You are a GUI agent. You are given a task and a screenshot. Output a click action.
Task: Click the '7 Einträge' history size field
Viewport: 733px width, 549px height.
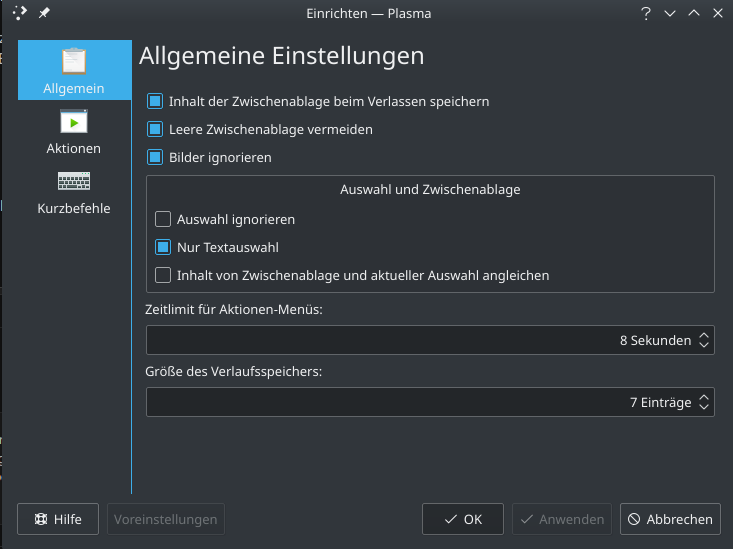[x=430, y=402]
